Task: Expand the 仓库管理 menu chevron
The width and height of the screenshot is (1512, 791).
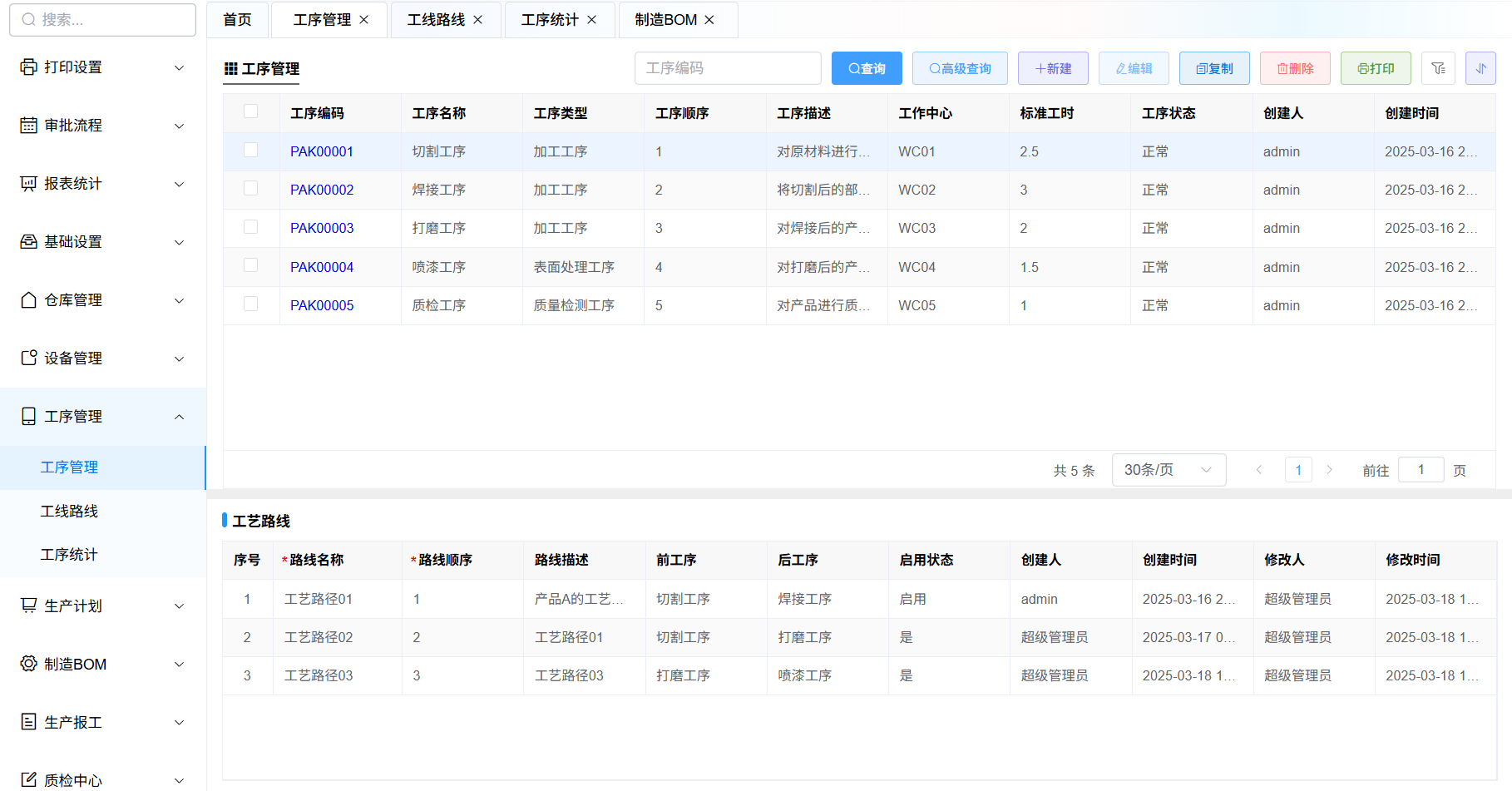Action: coord(179,300)
